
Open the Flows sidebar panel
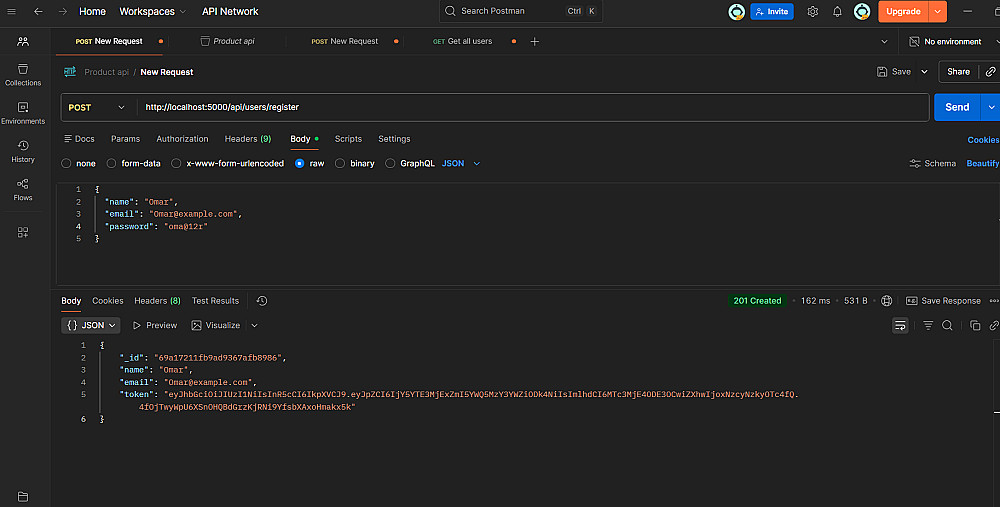(23, 189)
